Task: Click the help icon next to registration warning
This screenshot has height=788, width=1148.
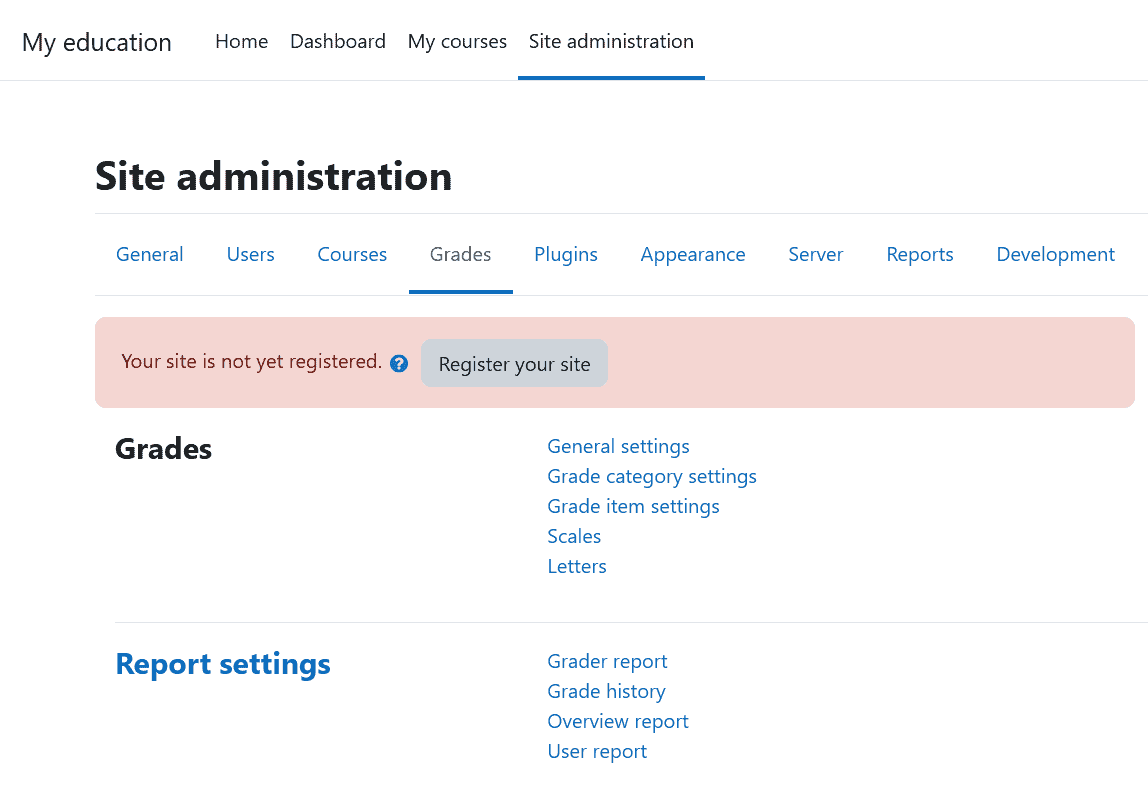Action: point(398,363)
